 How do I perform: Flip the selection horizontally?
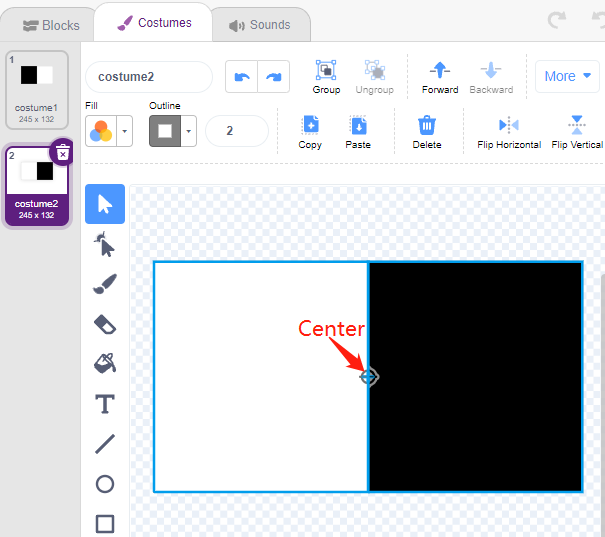click(x=509, y=132)
